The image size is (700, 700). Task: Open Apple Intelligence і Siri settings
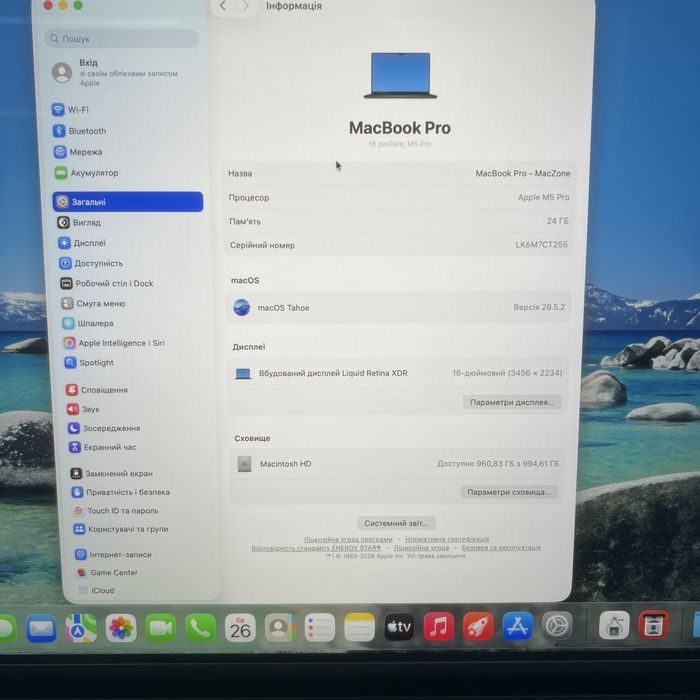[114, 343]
